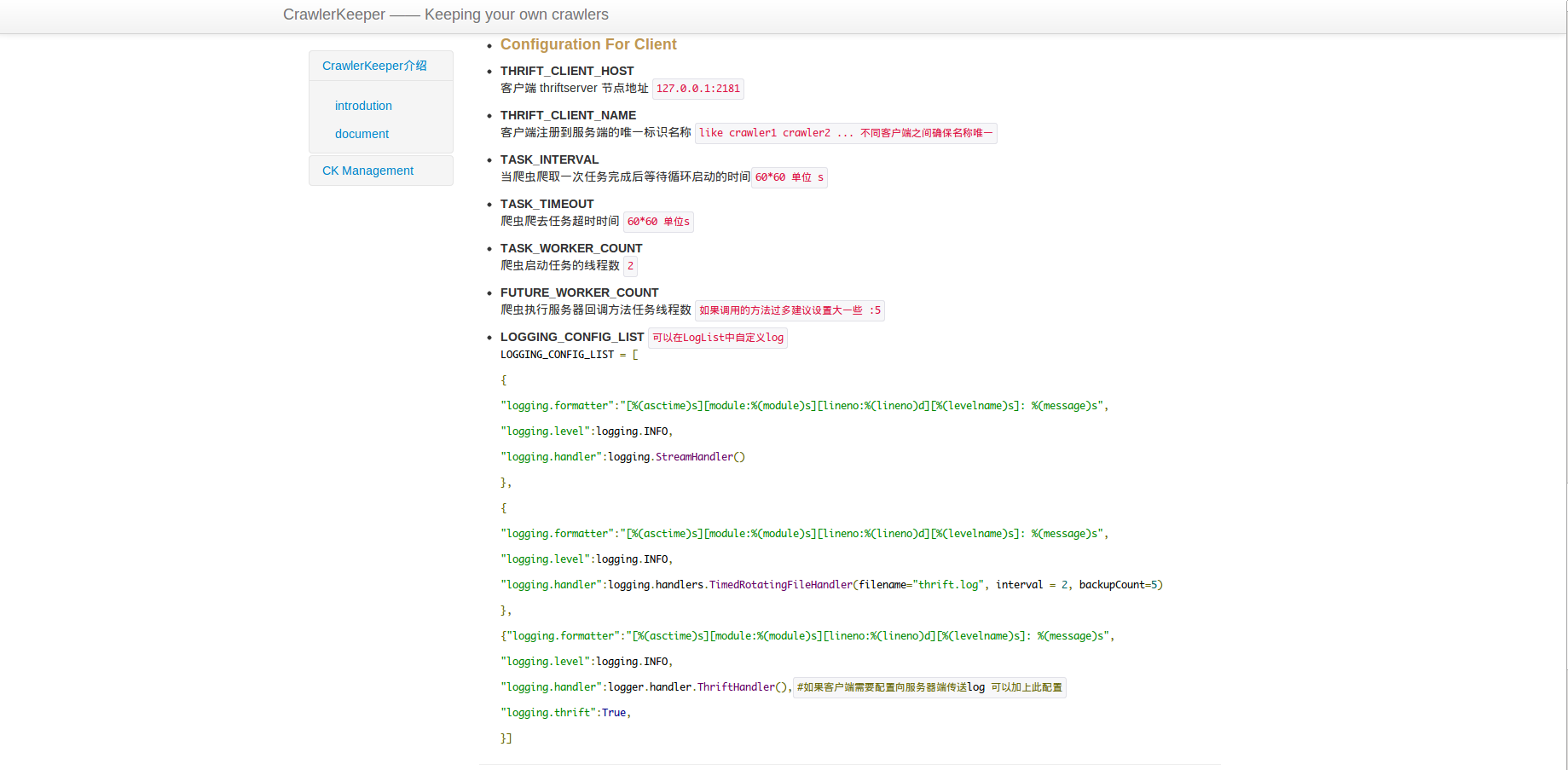Click the TASK_TIMEOUT setting label
The height and width of the screenshot is (770, 1568).
point(547,204)
